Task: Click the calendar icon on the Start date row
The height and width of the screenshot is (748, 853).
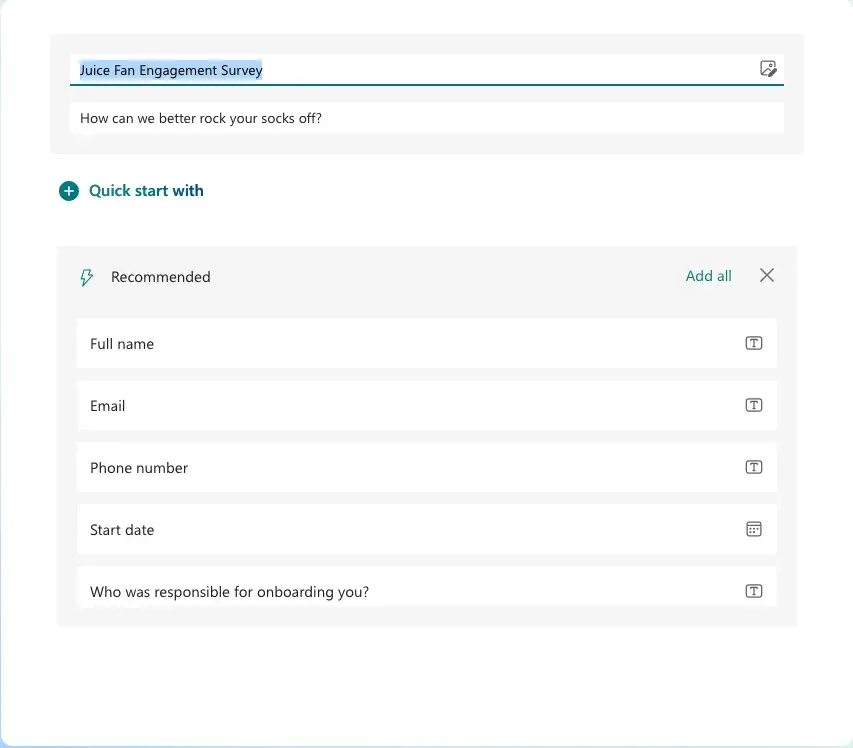Action: (x=753, y=529)
